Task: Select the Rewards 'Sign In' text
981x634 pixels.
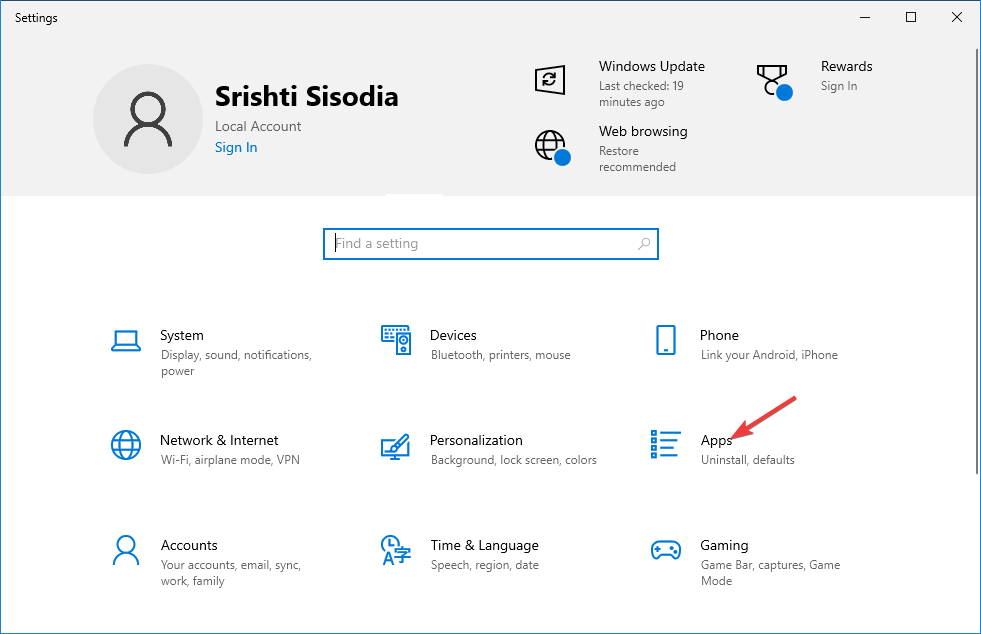Action: 839,86
